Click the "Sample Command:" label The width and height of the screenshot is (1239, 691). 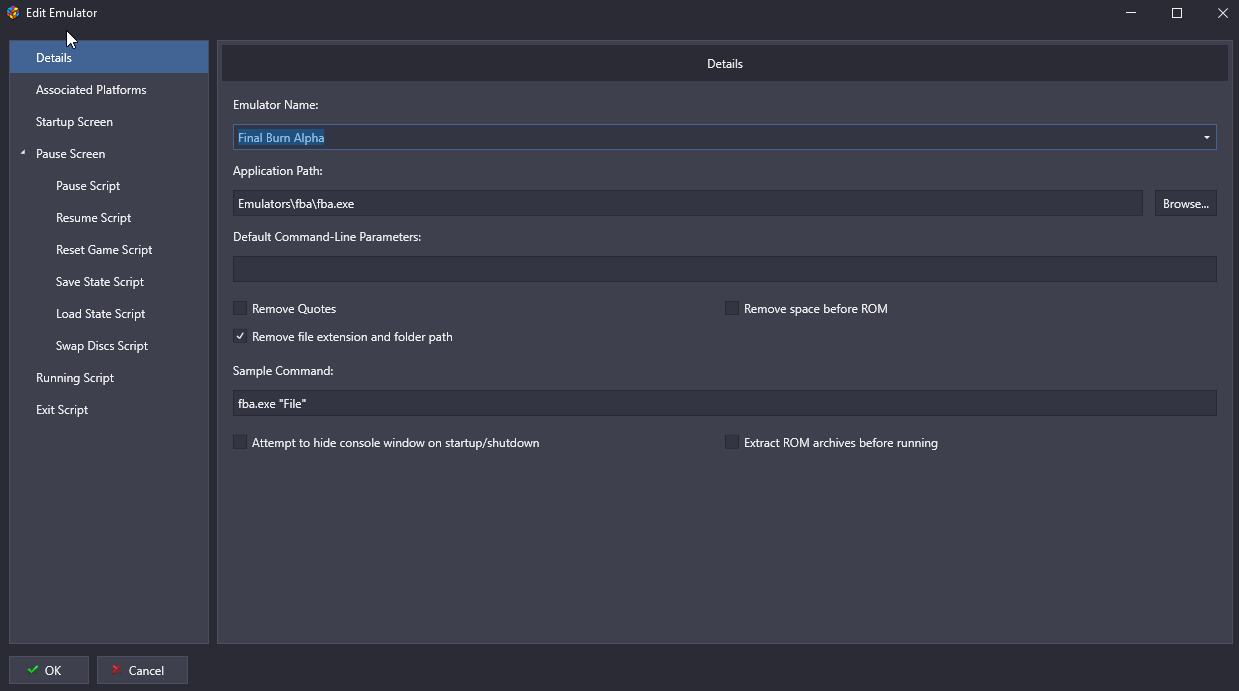point(283,371)
